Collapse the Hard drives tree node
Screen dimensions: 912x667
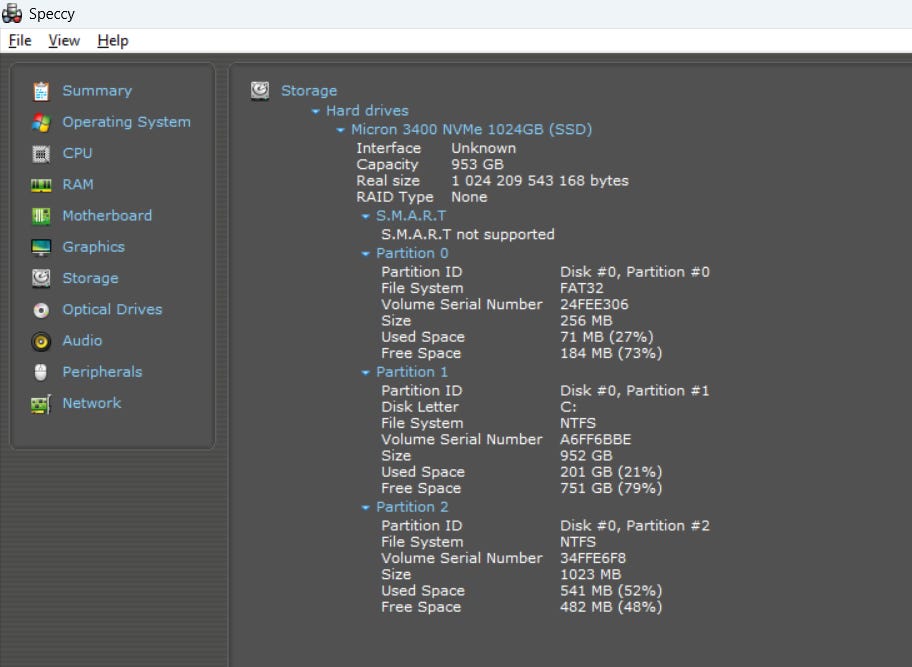(x=315, y=111)
